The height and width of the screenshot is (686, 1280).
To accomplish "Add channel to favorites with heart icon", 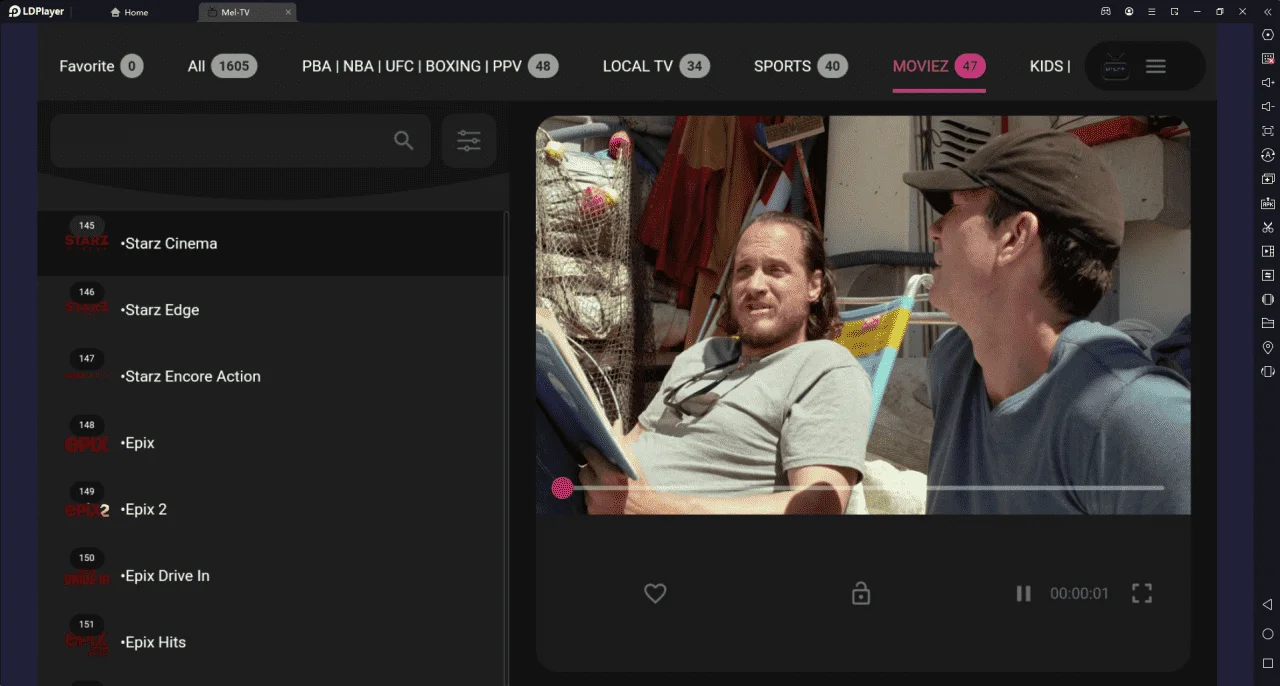I will 655,593.
